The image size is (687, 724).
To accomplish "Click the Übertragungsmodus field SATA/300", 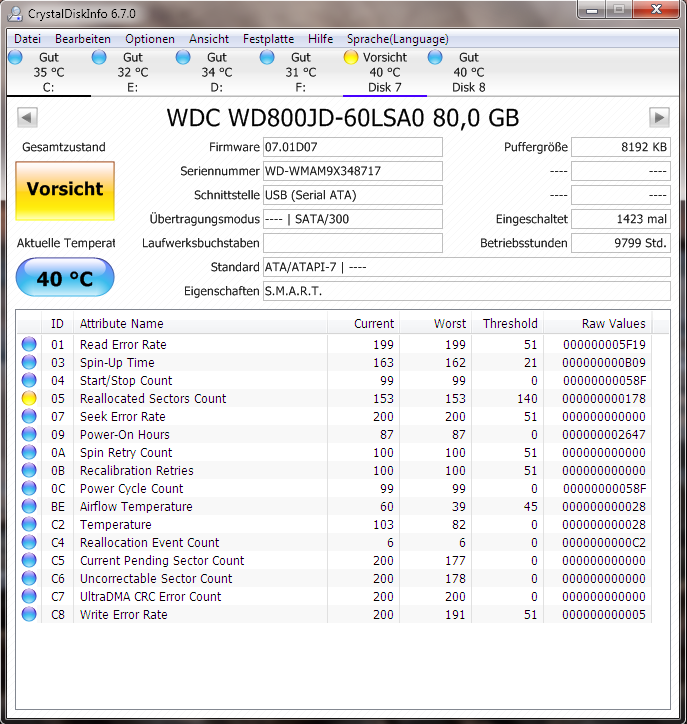I will [353, 219].
